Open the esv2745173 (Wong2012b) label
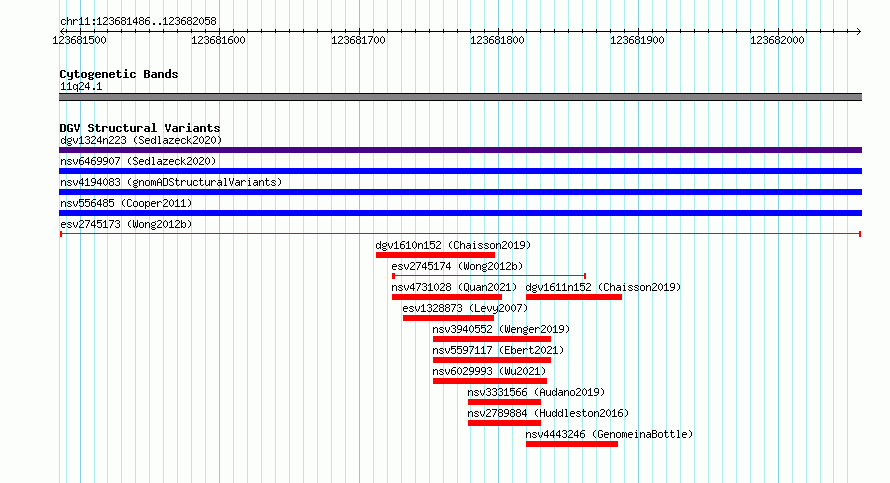Screen dimensions: 890x483 126,224
